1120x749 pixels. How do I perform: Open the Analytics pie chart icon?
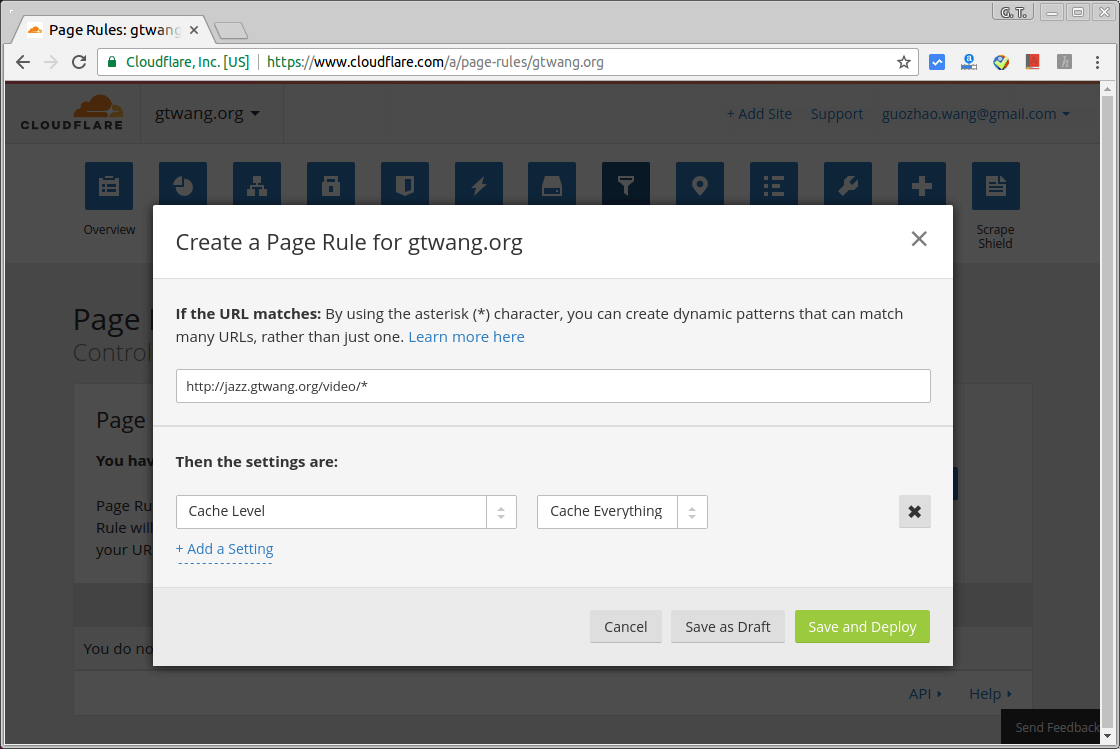(183, 183)
